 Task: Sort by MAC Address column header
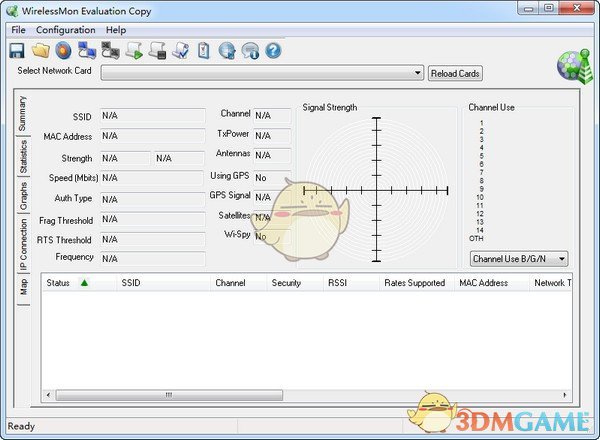pos(491,283)
